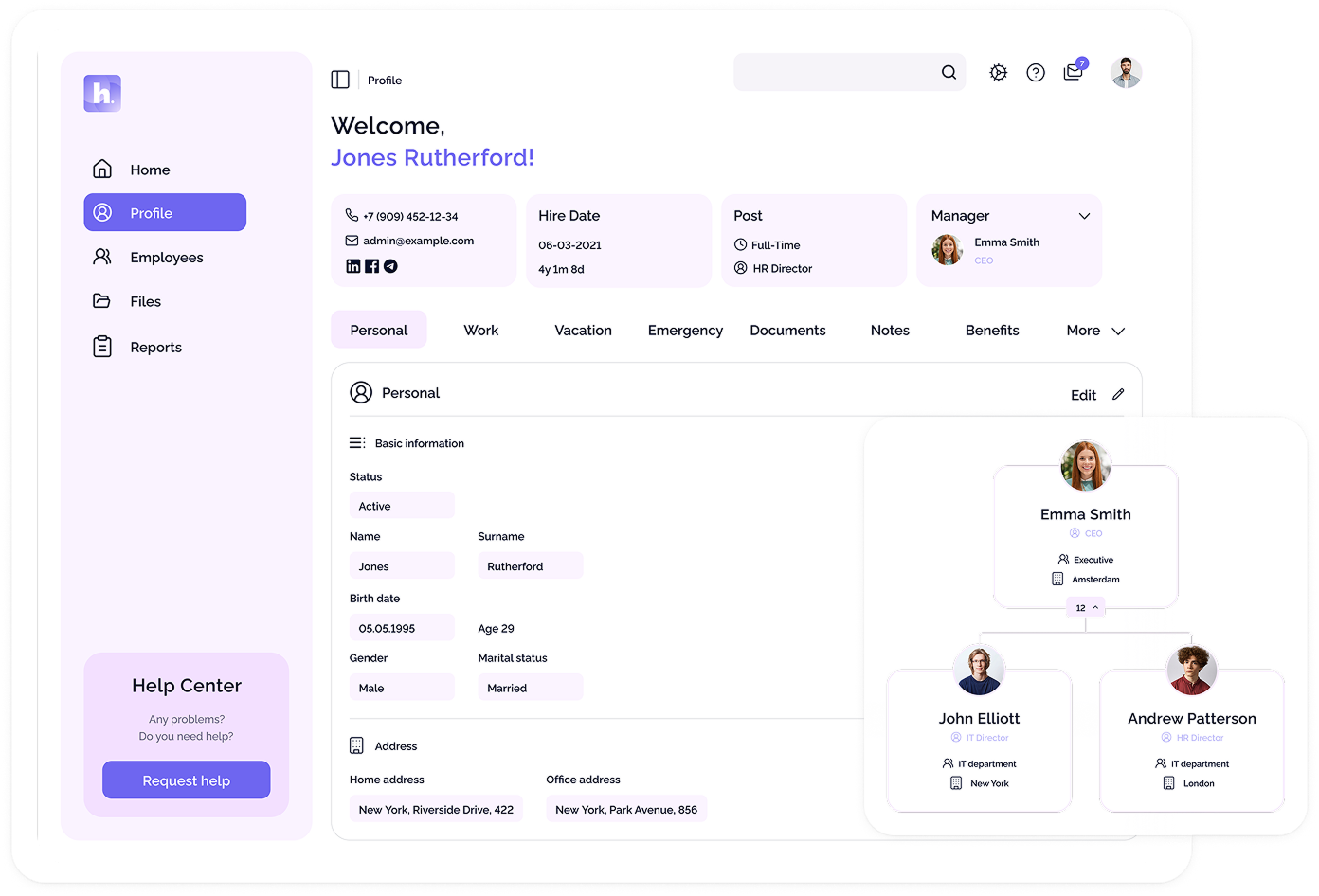Select the Home icon in sidebar

101,168
